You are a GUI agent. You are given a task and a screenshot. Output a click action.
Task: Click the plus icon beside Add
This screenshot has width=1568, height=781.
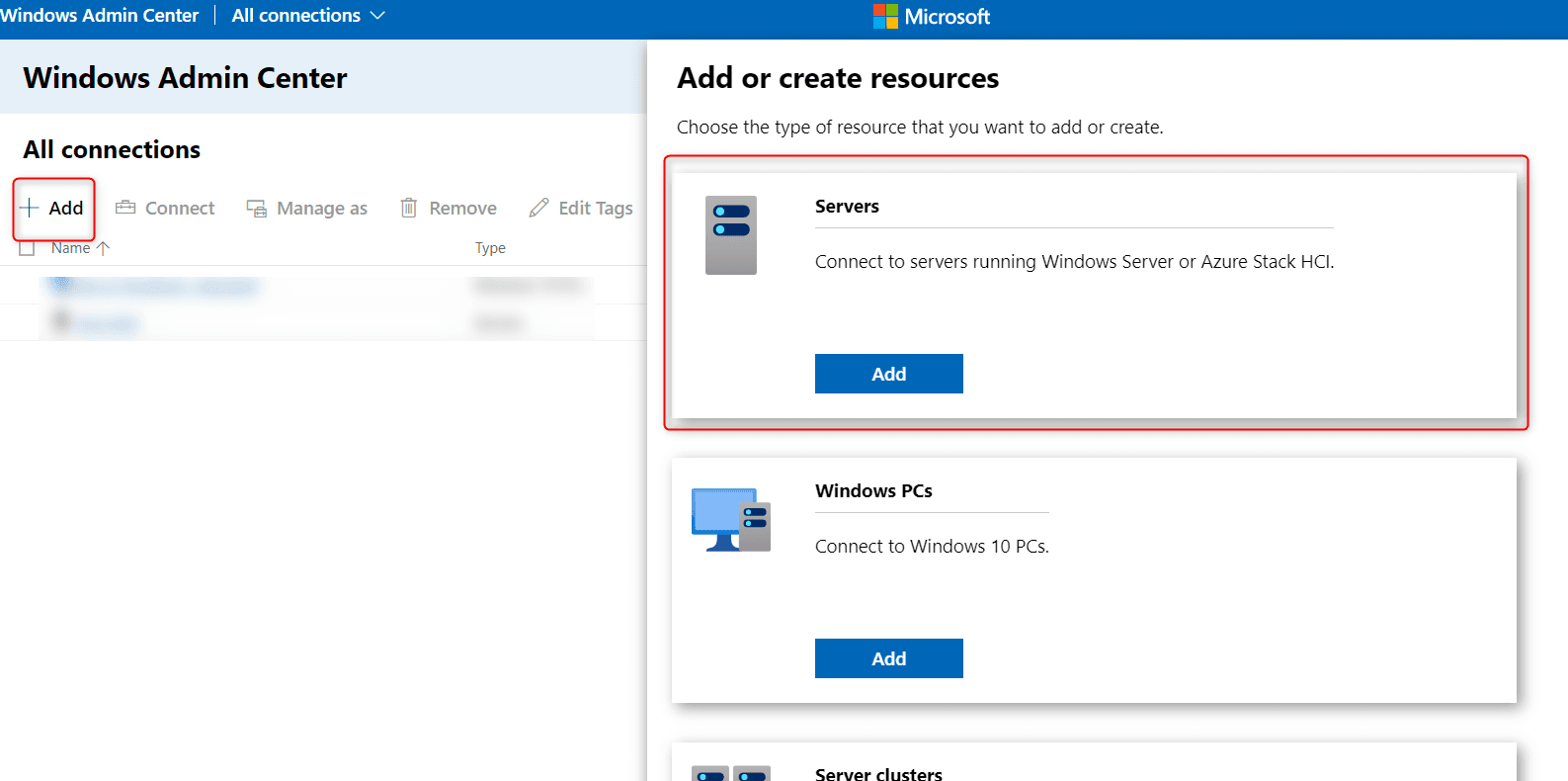(x=29, y=208)
